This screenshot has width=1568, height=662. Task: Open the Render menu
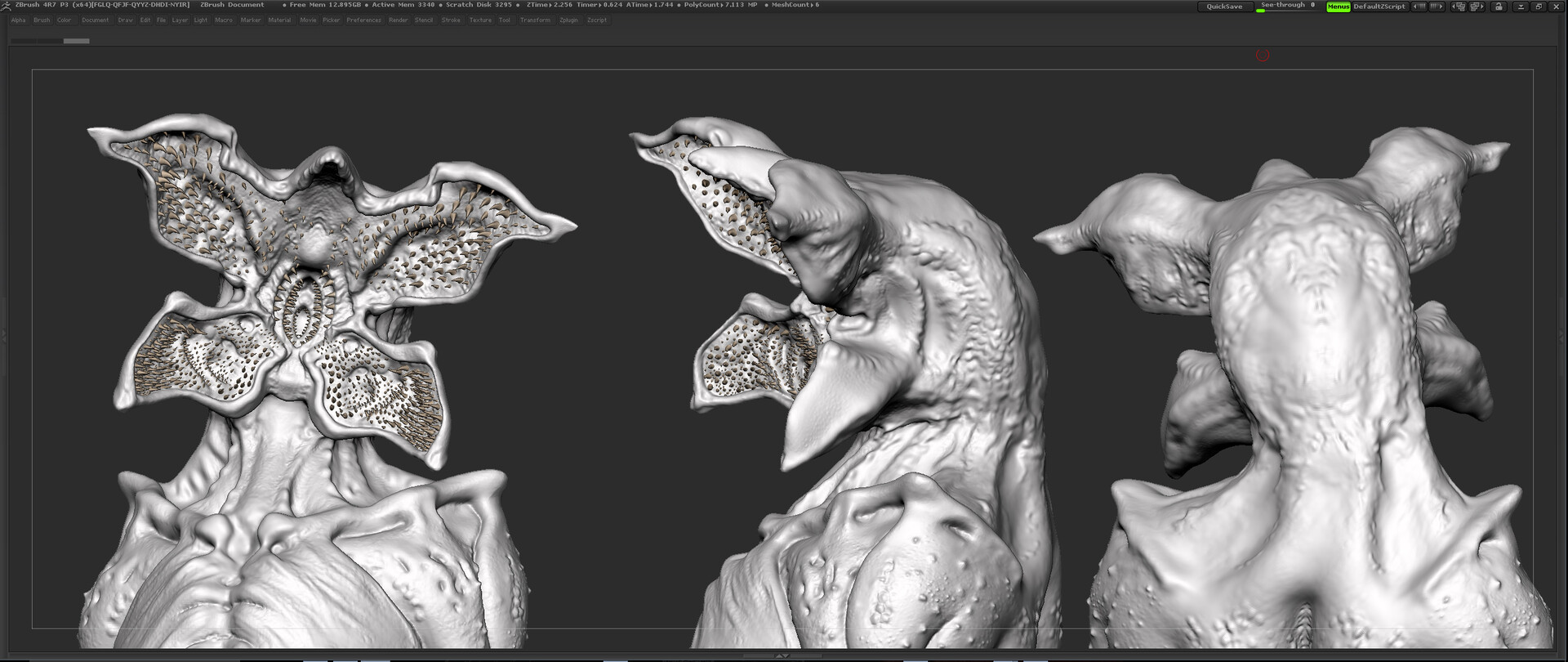point(398,20)
